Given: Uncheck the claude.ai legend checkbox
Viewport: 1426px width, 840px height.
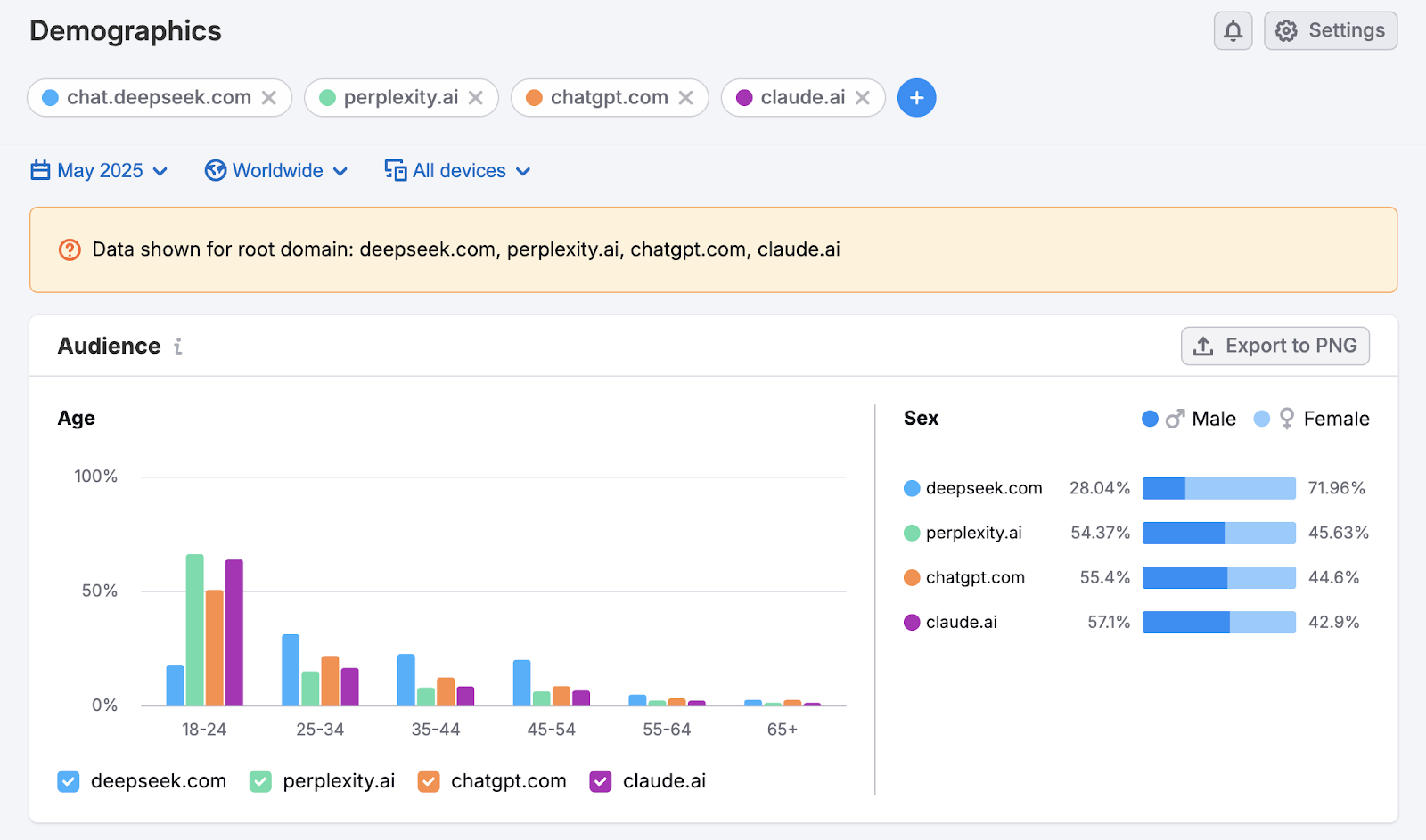Looking at the screenshot, I should (600, 781).
